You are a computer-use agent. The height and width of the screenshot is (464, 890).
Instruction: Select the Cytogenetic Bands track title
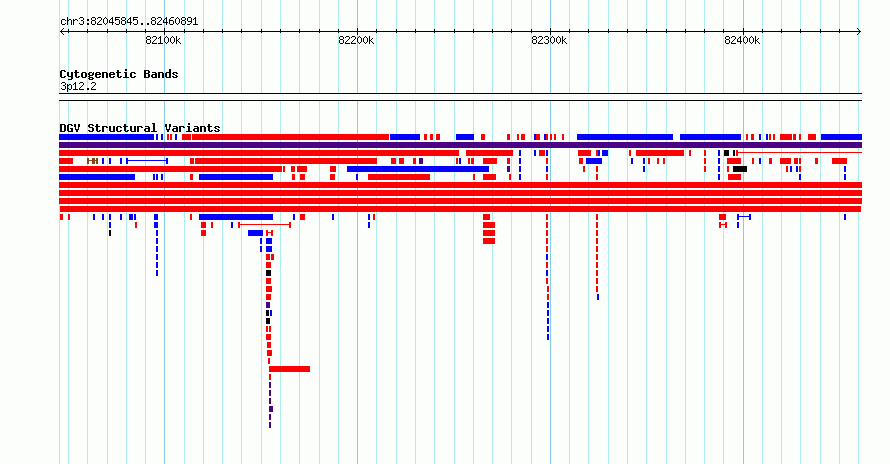[119, 74]
